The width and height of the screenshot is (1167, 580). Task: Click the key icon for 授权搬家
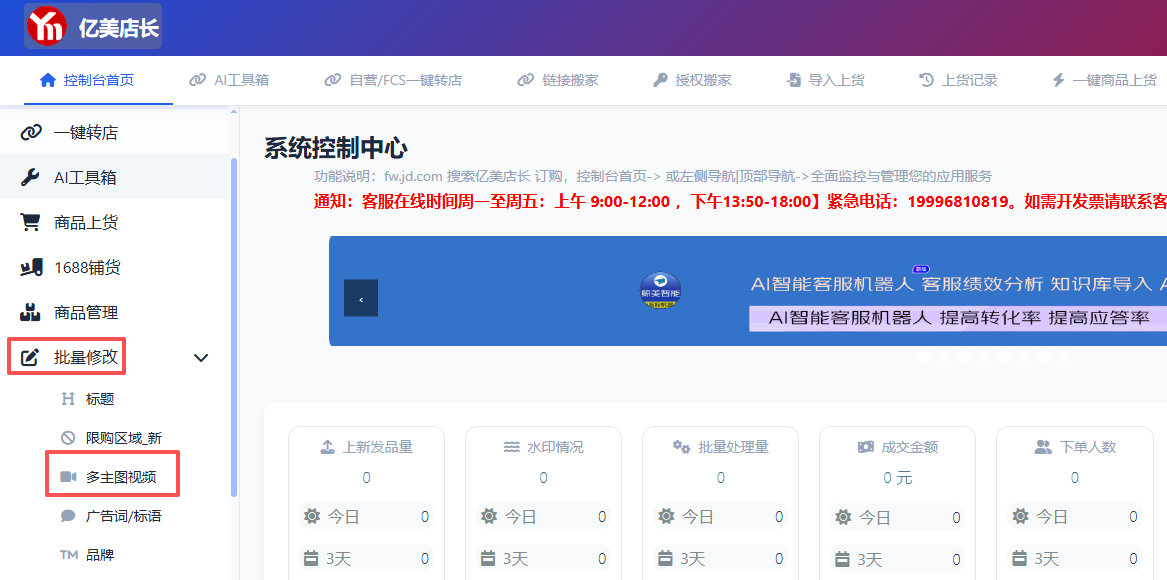[x=660, y=80]
